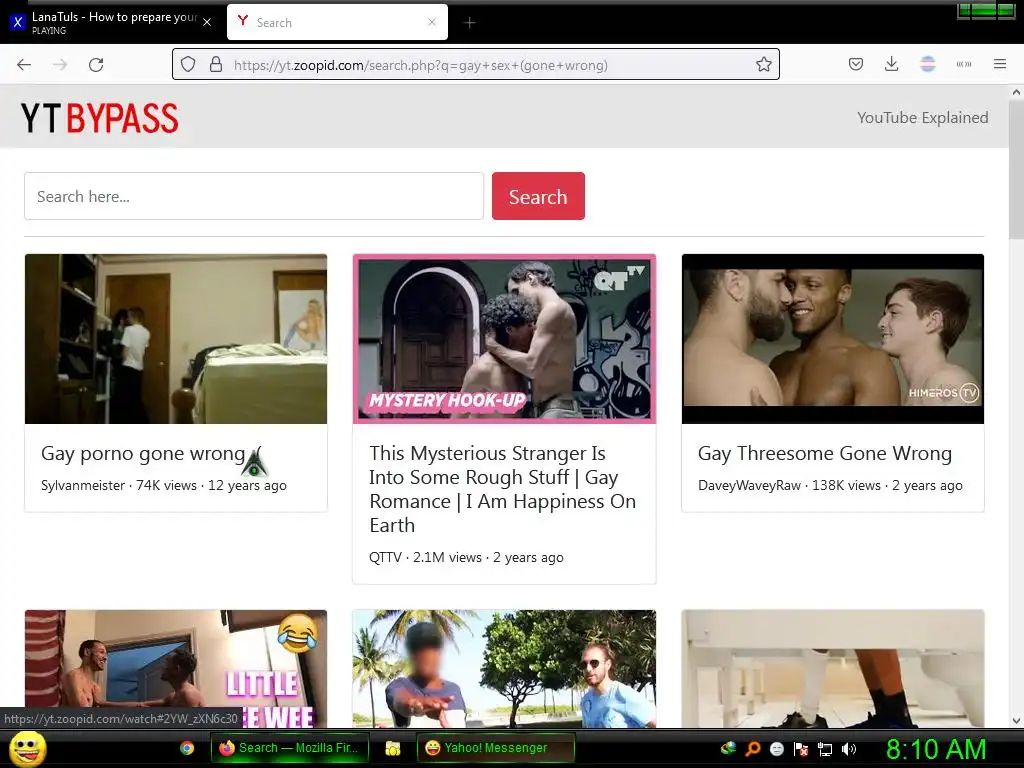
Task: Open the smiley face Start button
Action: click(x=27, y=748)
